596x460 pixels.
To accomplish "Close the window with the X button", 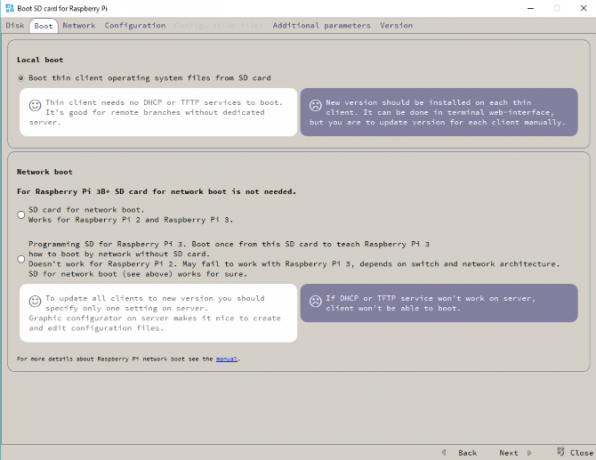I will (584, 8).
